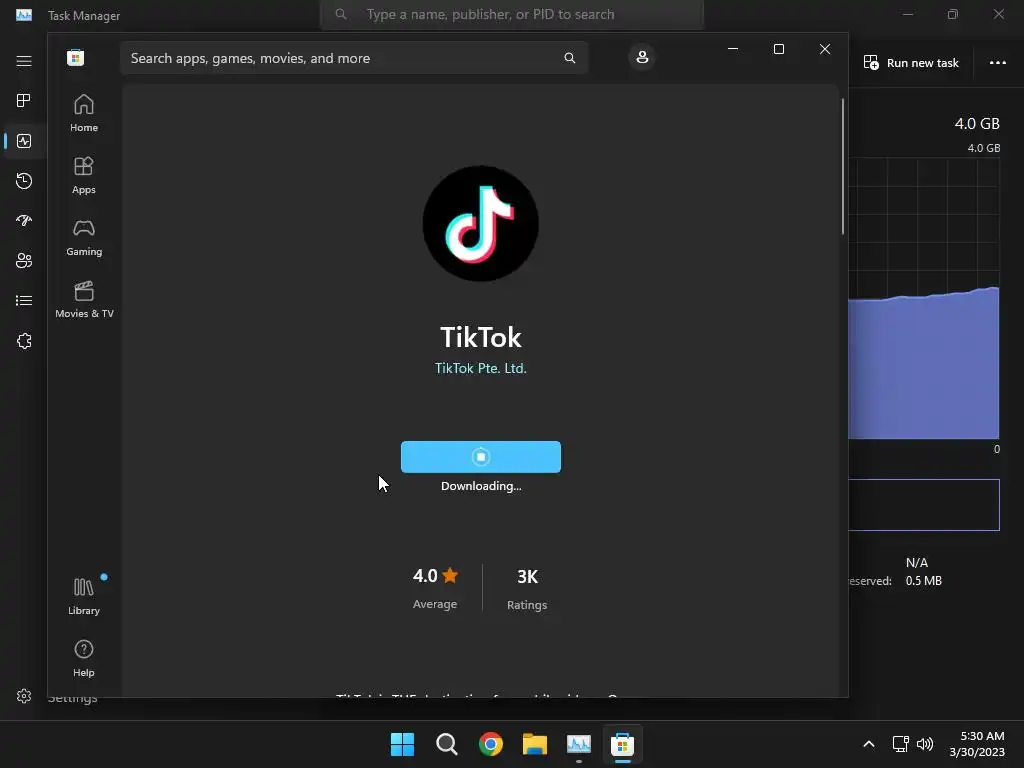Image resolution: width=1024 pixels, height=768 pixels.
Task: Open Startup apps in Task Manager
Action: click(24, 221)
